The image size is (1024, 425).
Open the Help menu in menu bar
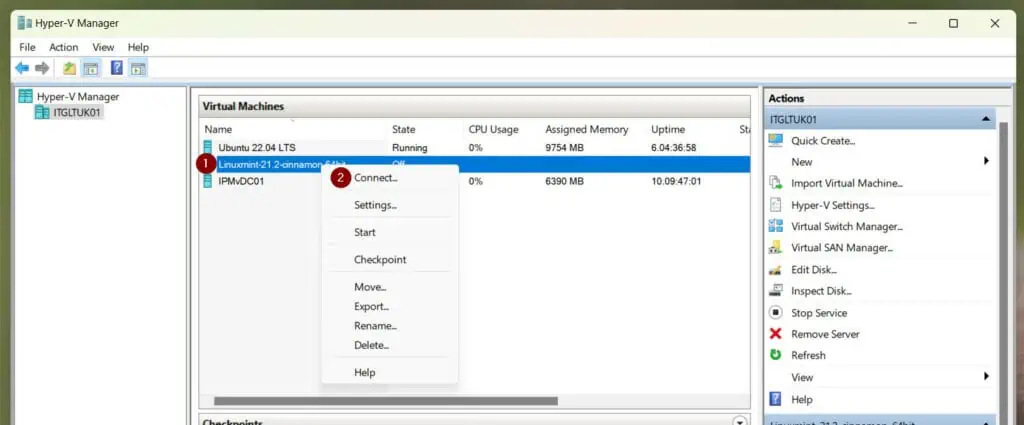pos(138,47)
